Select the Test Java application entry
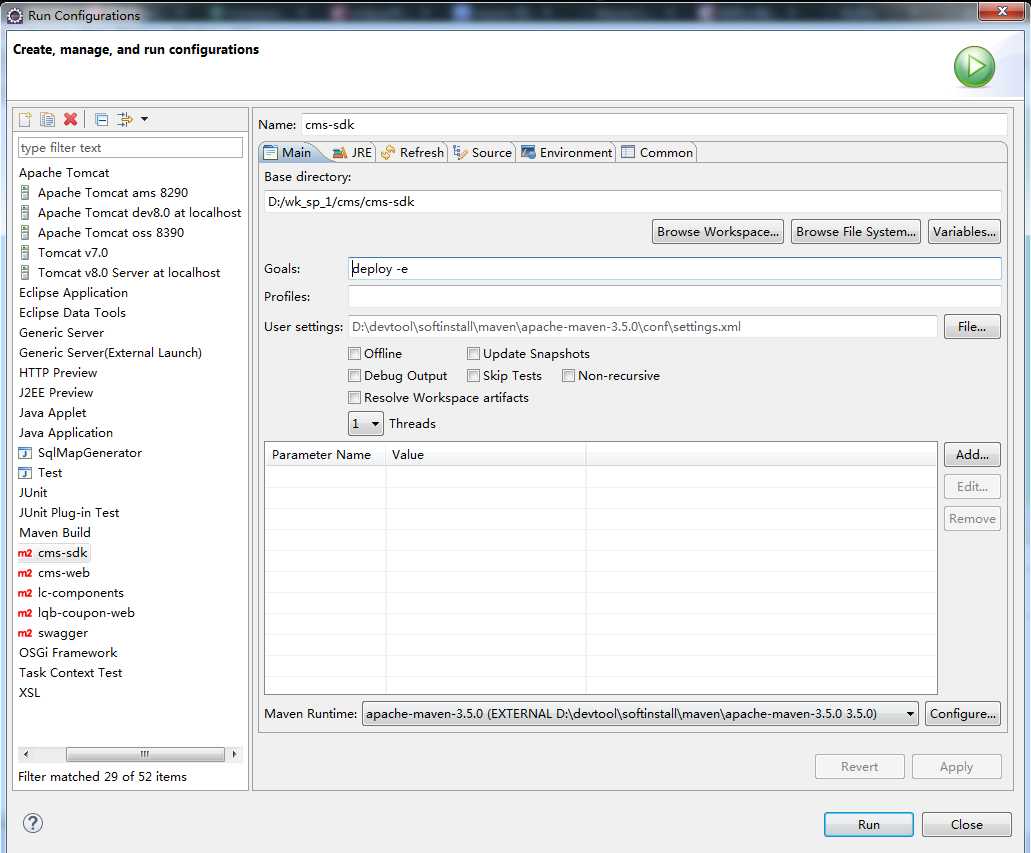 tap(40, 473)
